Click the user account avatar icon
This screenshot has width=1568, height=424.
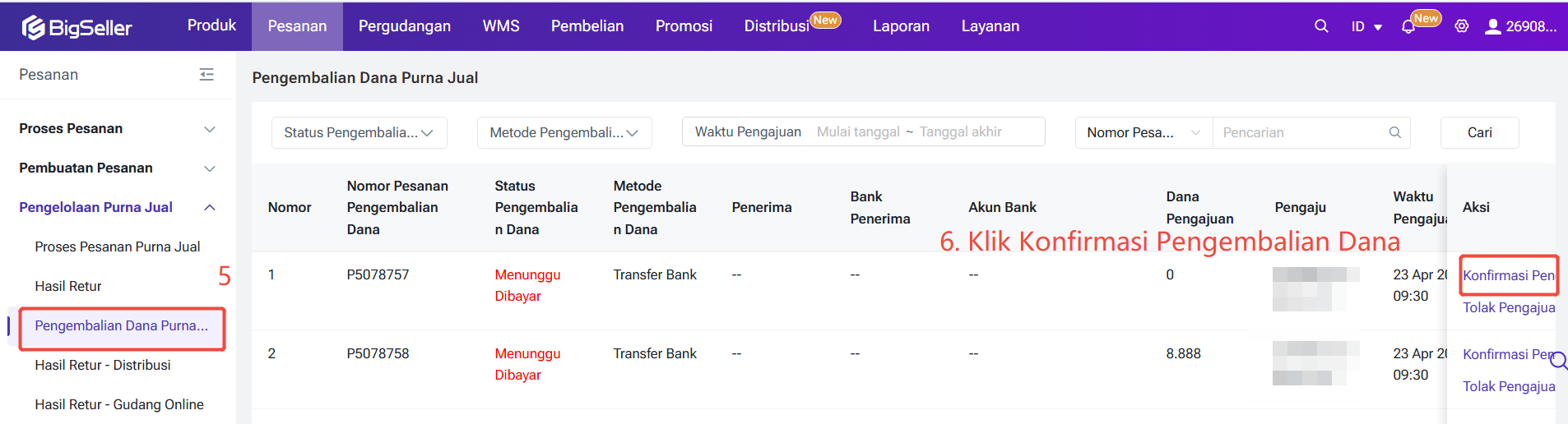tap(1492, 26)
